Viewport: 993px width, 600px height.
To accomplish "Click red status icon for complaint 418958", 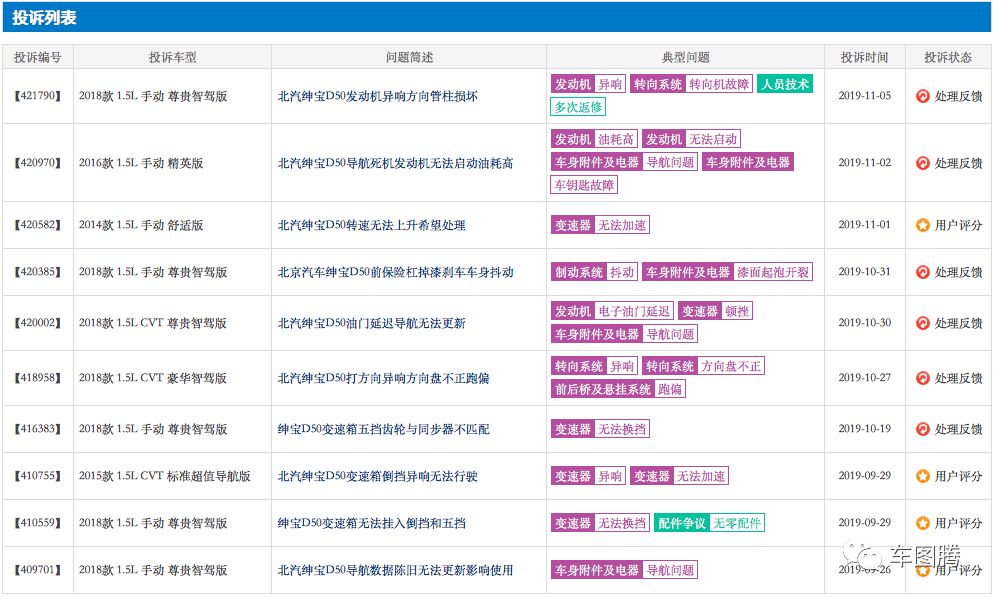I will coord(923,378).
